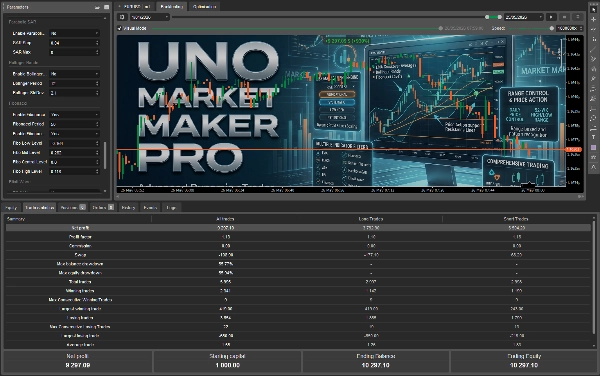The width and height of the screenshot is (600, 376).
Task: Select the cursor pointer tool in right toolbar
Action: [x=593, y=10]
